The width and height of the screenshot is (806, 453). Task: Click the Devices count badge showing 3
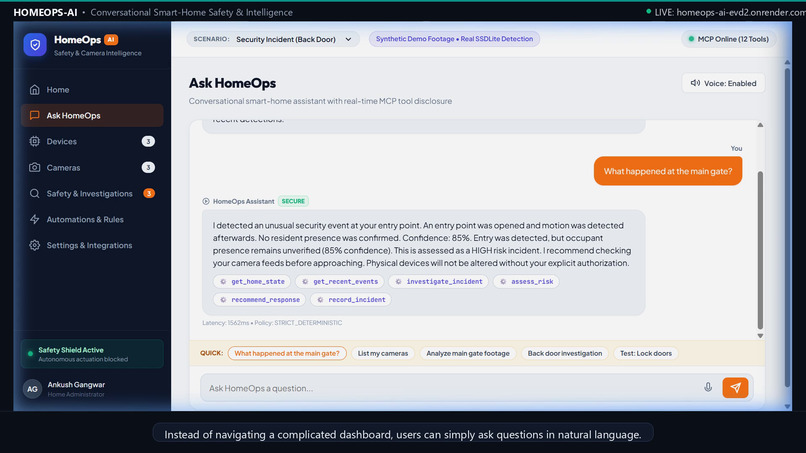(x=148, y=141)
